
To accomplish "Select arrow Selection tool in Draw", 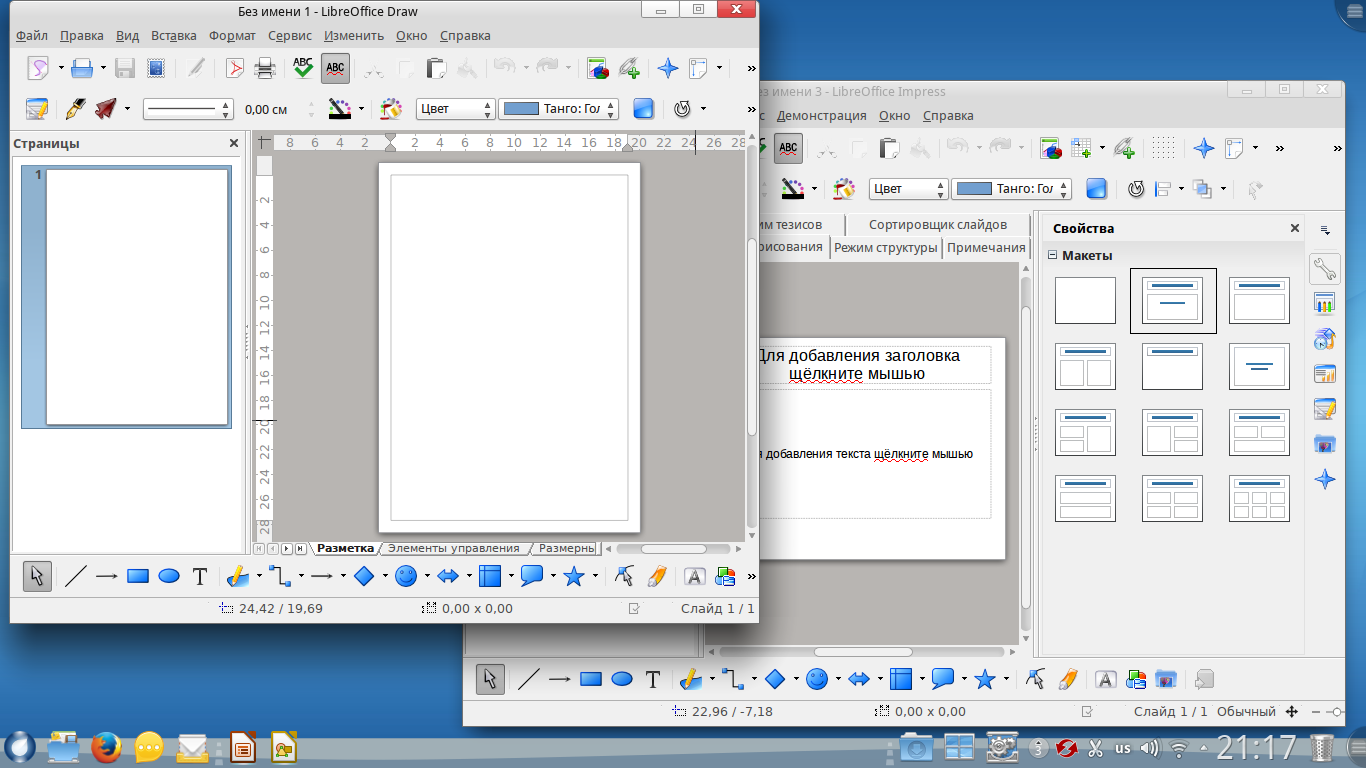I will pyautogui.click(x=37, y=576).
